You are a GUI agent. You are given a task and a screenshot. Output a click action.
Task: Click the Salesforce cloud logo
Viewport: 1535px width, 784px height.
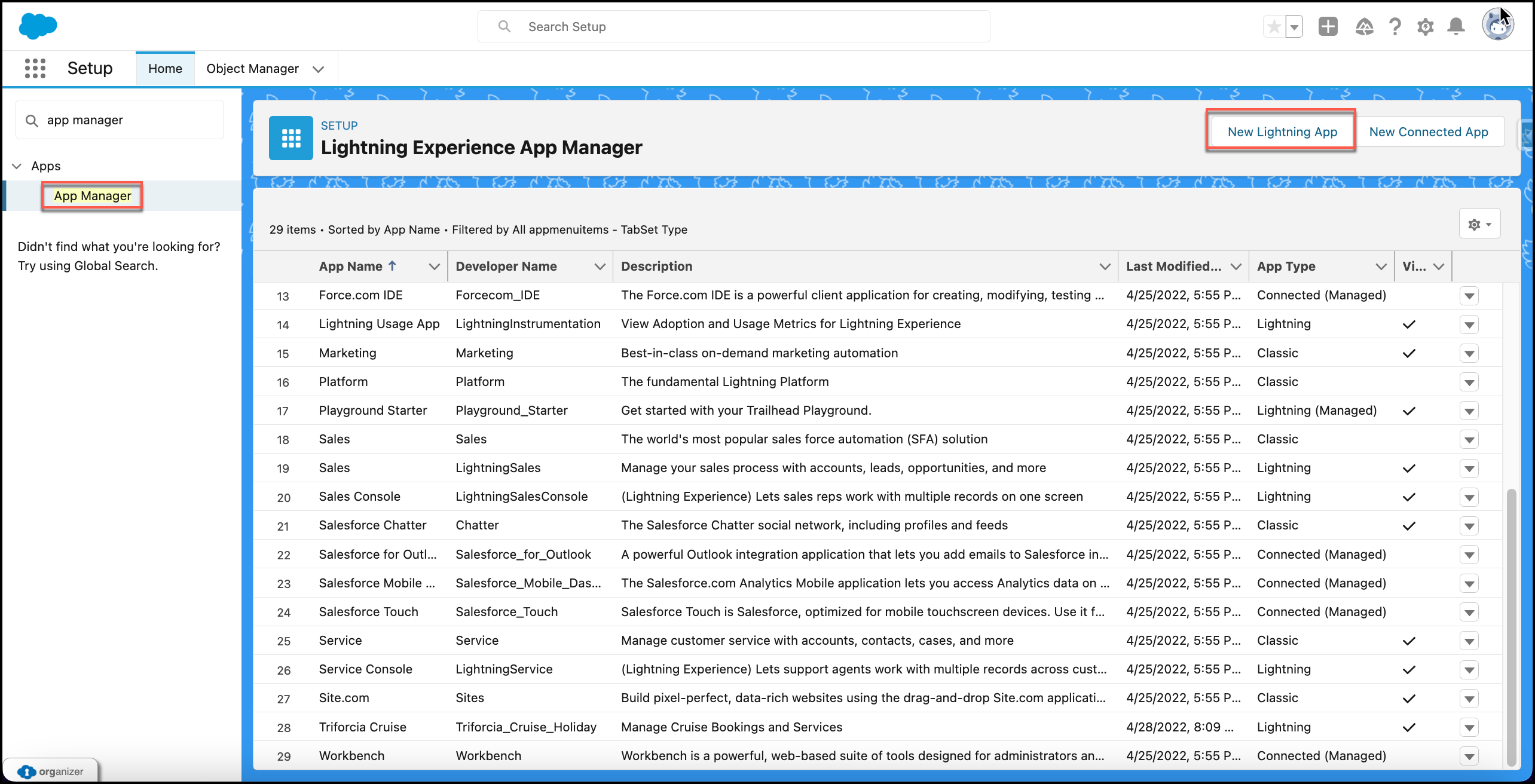click(x=38, y=26)
